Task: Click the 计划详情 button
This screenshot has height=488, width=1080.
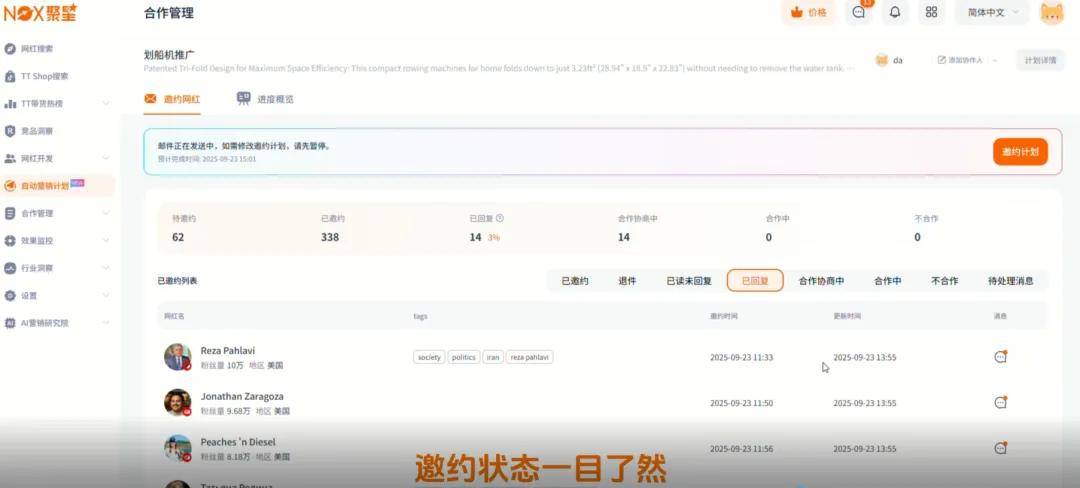Action: point(1040,60)
